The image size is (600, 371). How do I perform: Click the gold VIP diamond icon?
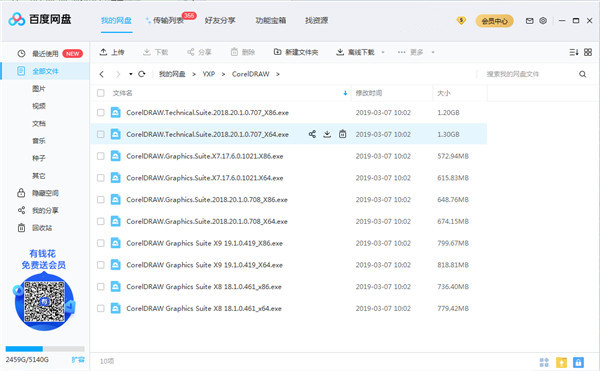tap(461, 20)
